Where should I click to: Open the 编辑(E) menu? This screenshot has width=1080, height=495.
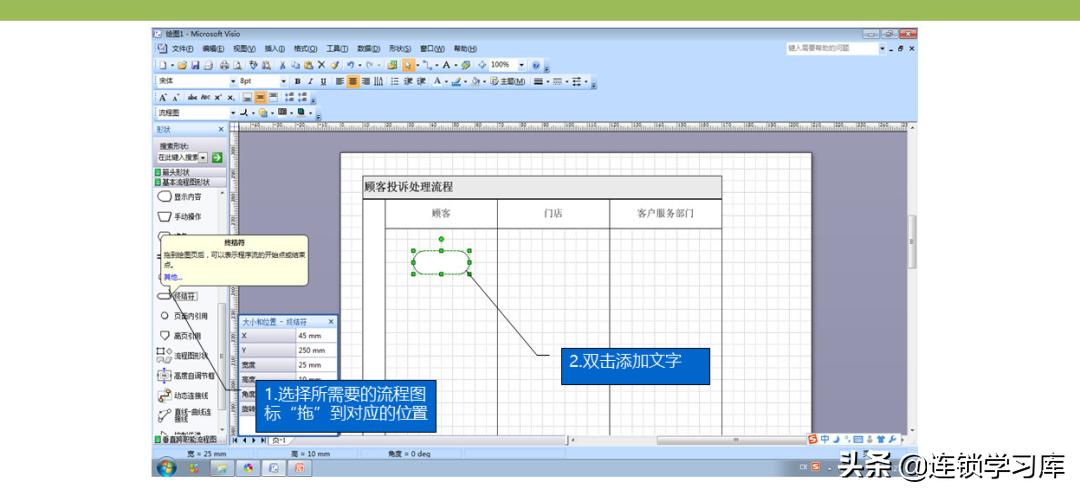point(214,49)
